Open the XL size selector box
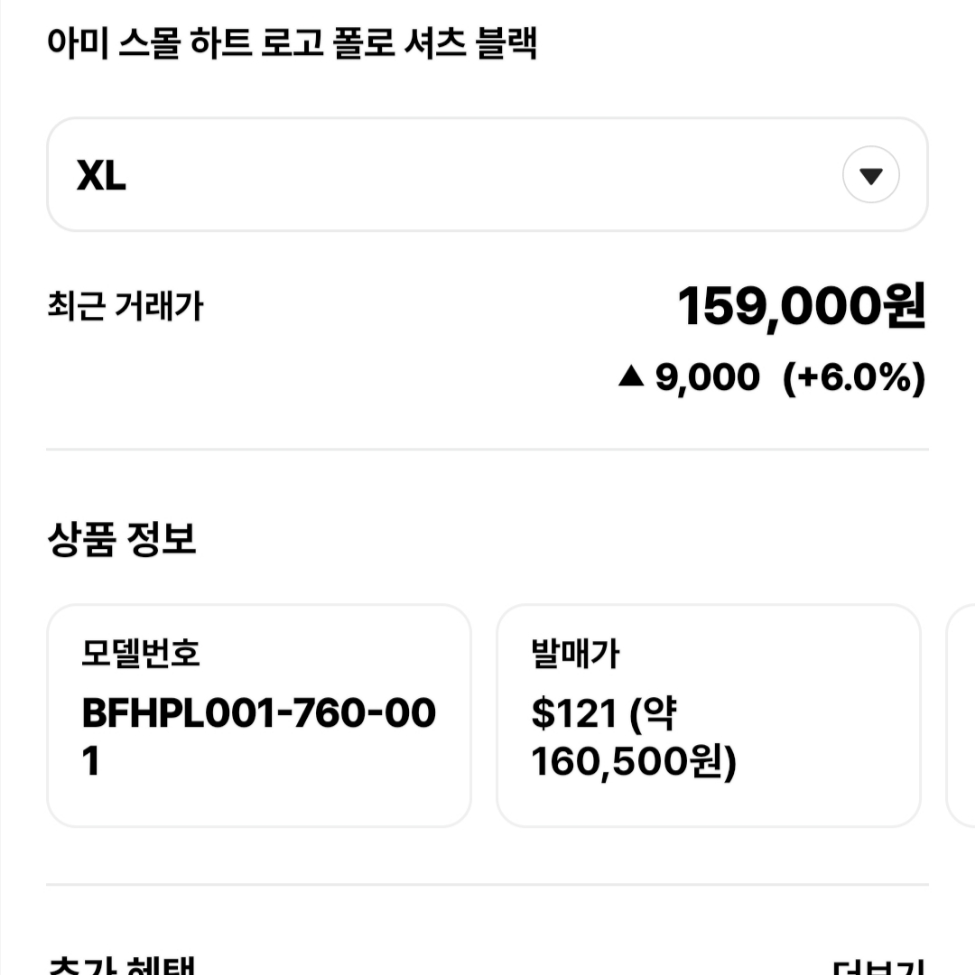Screen dimensions: 975x975 (488, 175)
